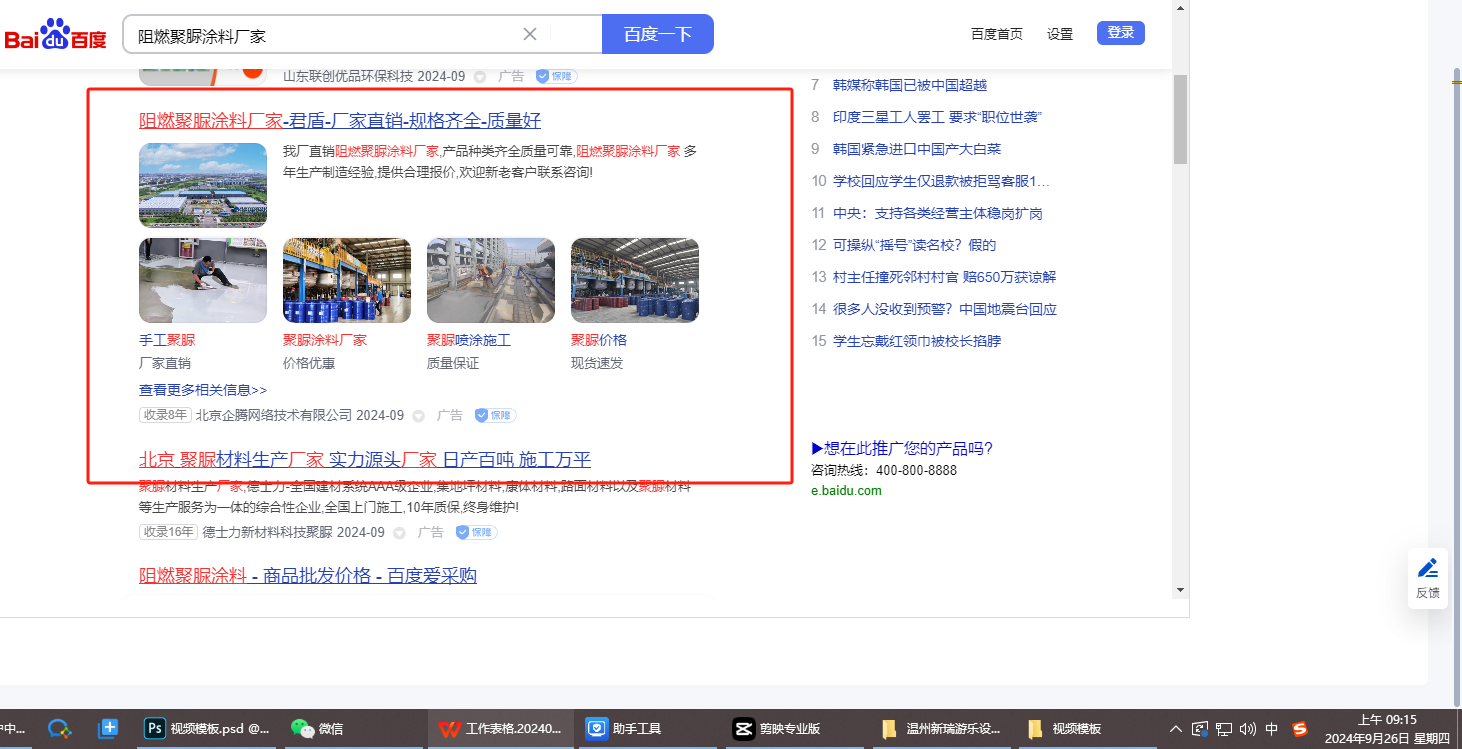Open the 反馈 feedback pencil icon

click(x=1428, y=568)
